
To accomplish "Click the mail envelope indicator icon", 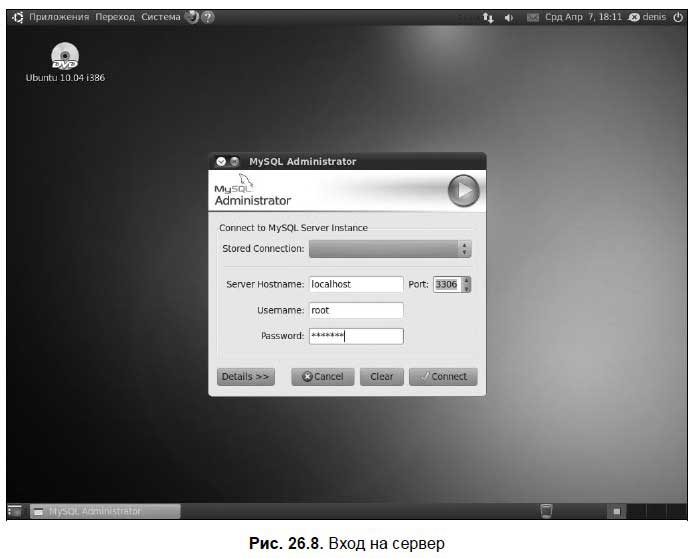I will (x=532, y=18).
